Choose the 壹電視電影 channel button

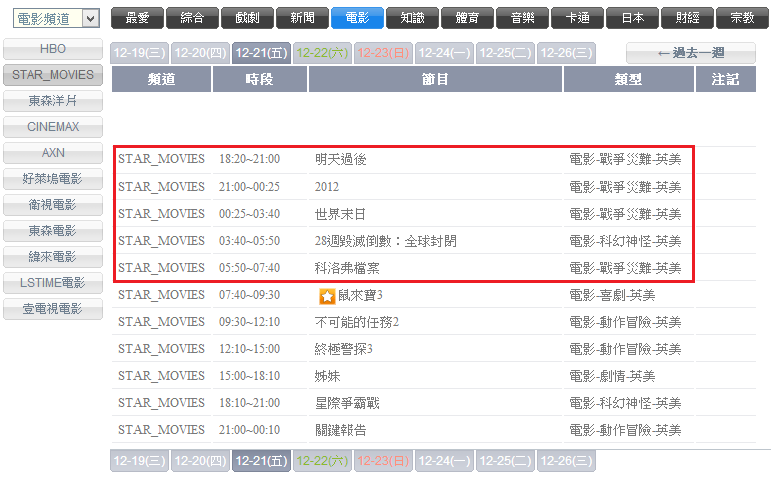(x=53, y=309)
